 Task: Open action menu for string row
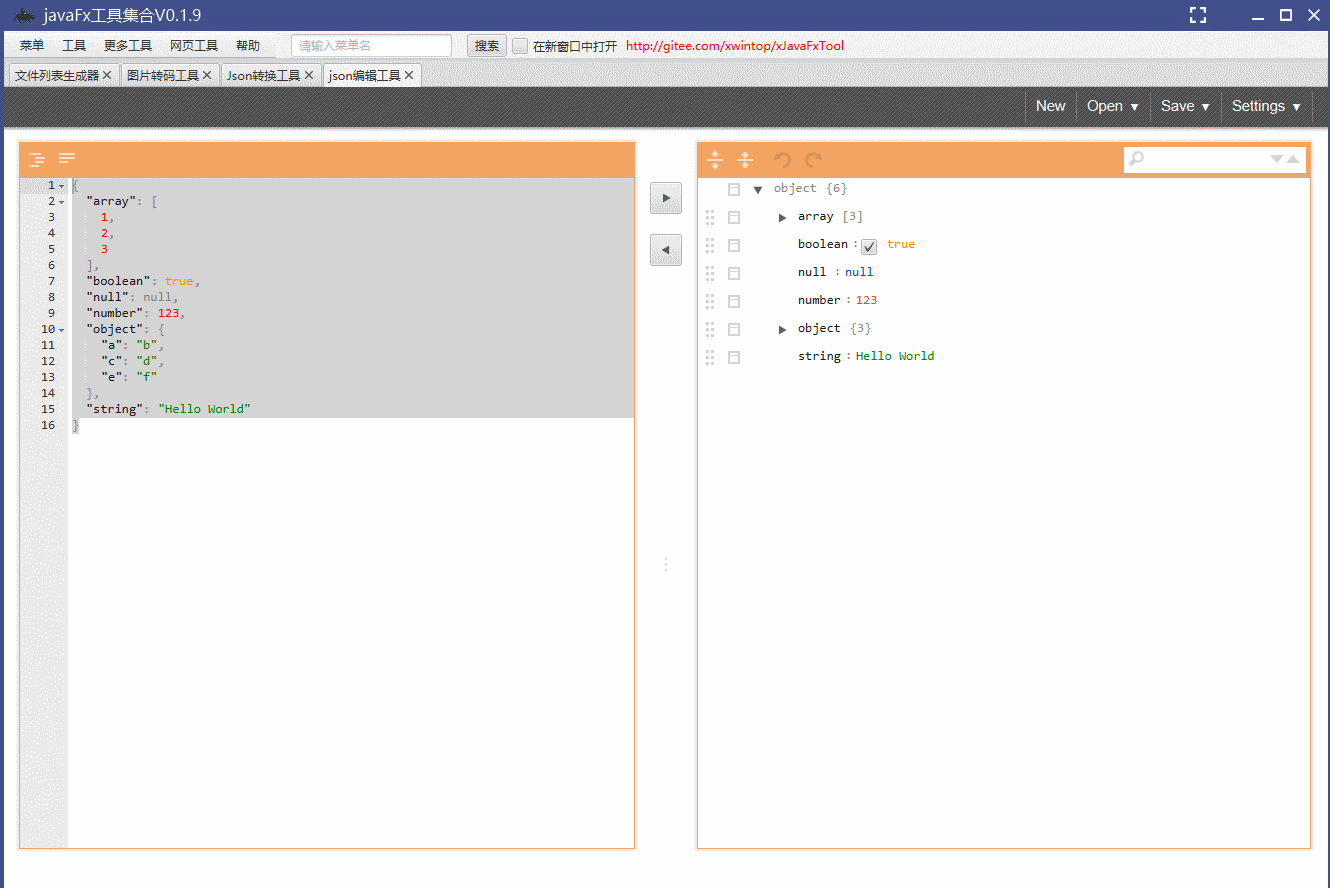click(734, 357)
